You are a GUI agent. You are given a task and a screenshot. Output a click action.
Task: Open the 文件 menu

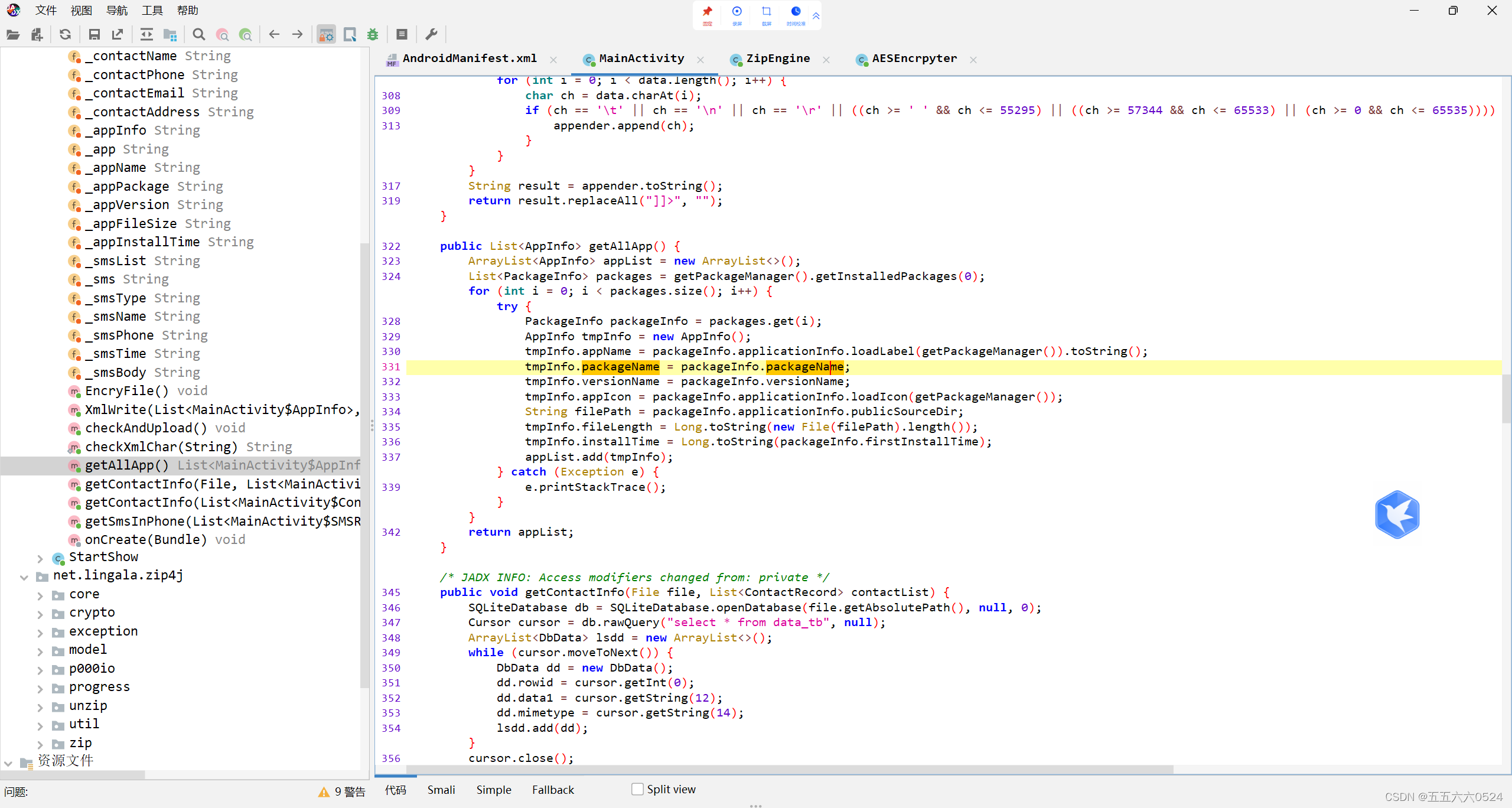46,10
